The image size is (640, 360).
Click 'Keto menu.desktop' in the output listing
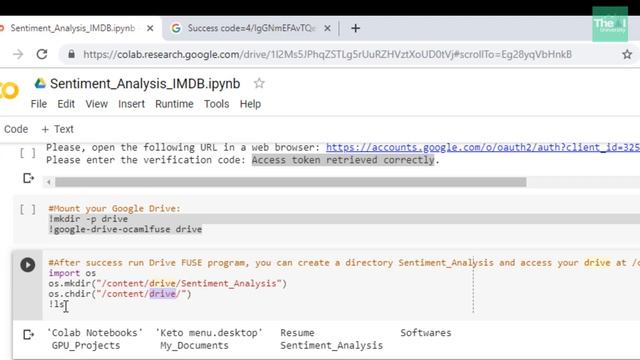tap(209, 333)
